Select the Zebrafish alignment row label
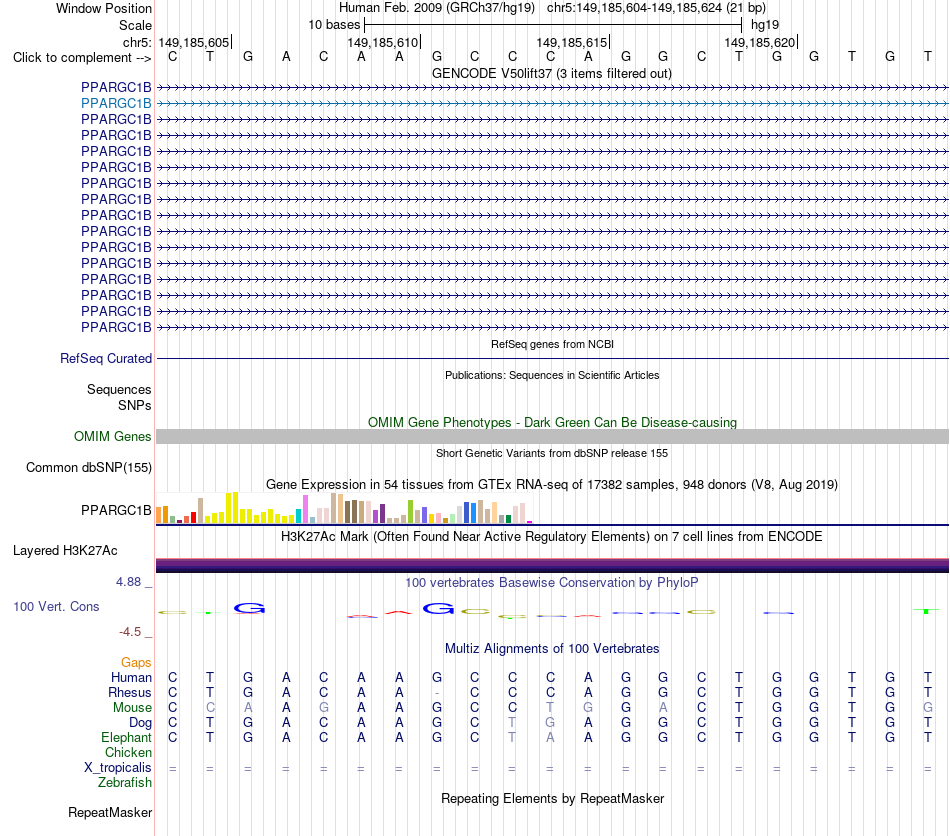 [125, 783]
